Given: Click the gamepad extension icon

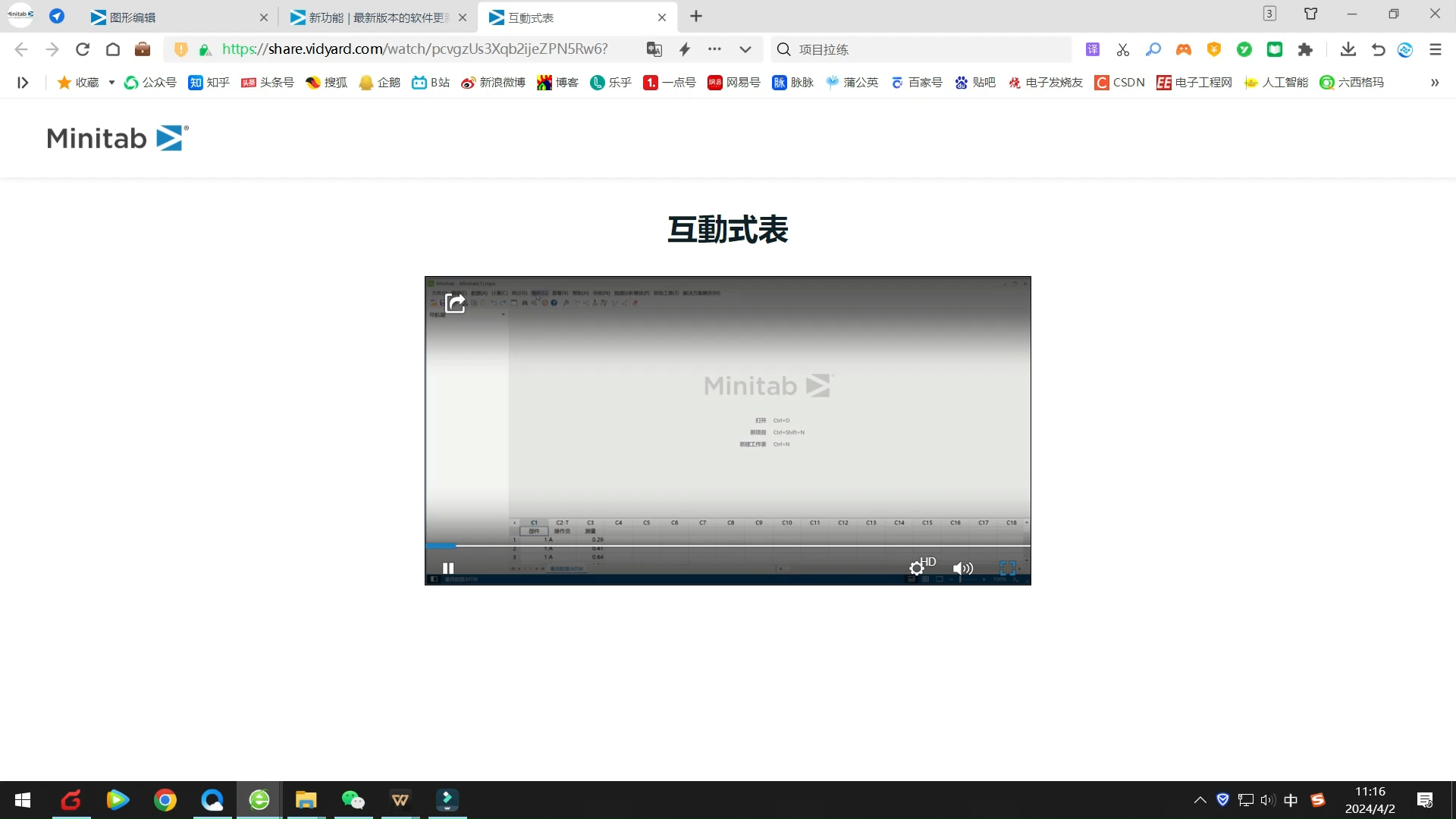Looking at the screenshot, I should tap(1184, 49).
